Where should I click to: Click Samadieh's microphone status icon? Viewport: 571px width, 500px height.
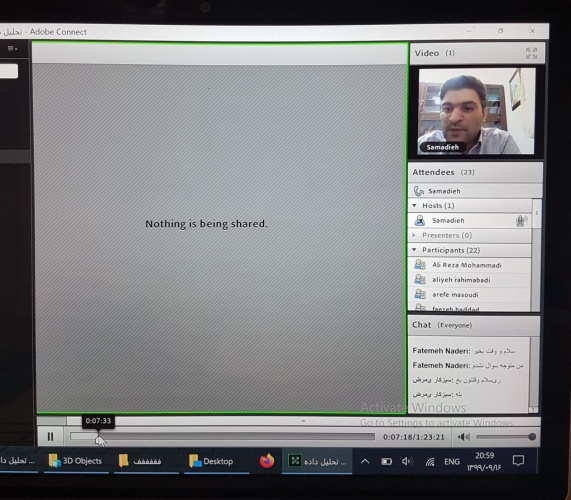(x=521, y=220)
